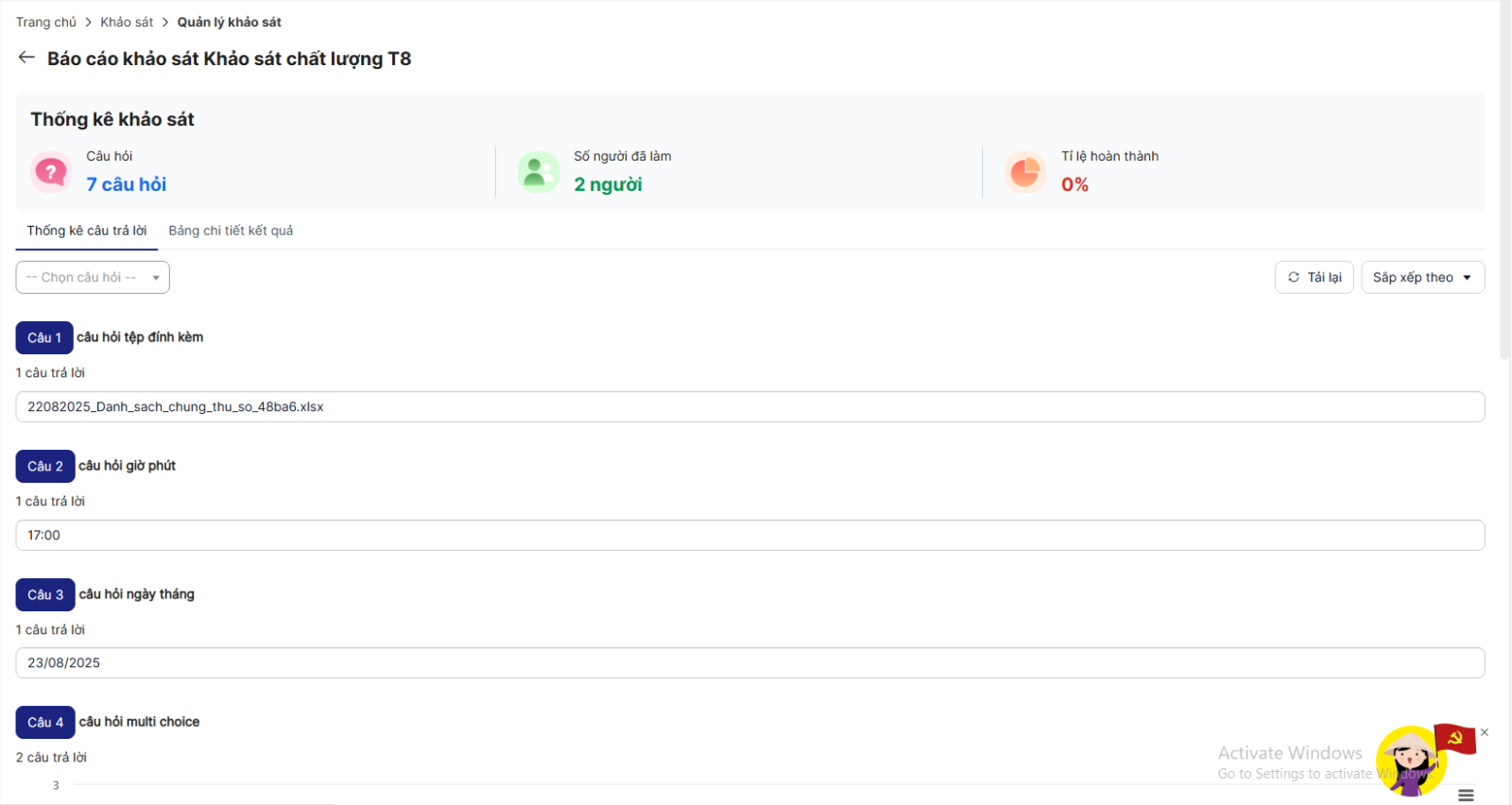
Task: Click the vertical page scrollbar
Action: (1504, 180)
